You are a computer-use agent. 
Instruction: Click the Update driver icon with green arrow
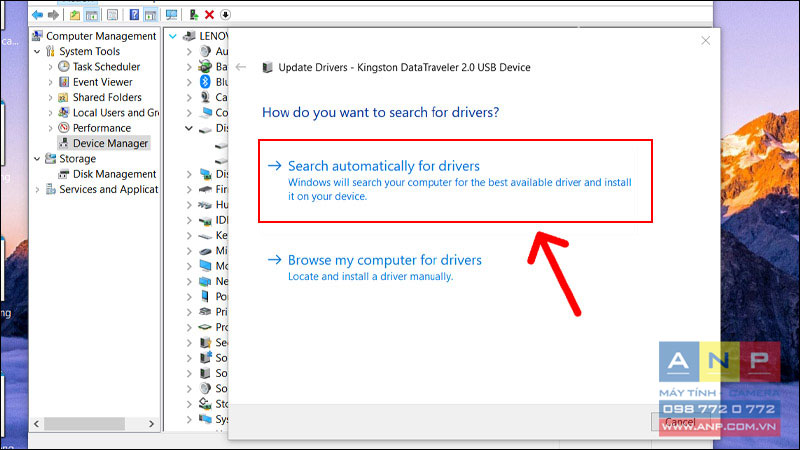click(x=193, y=15)
